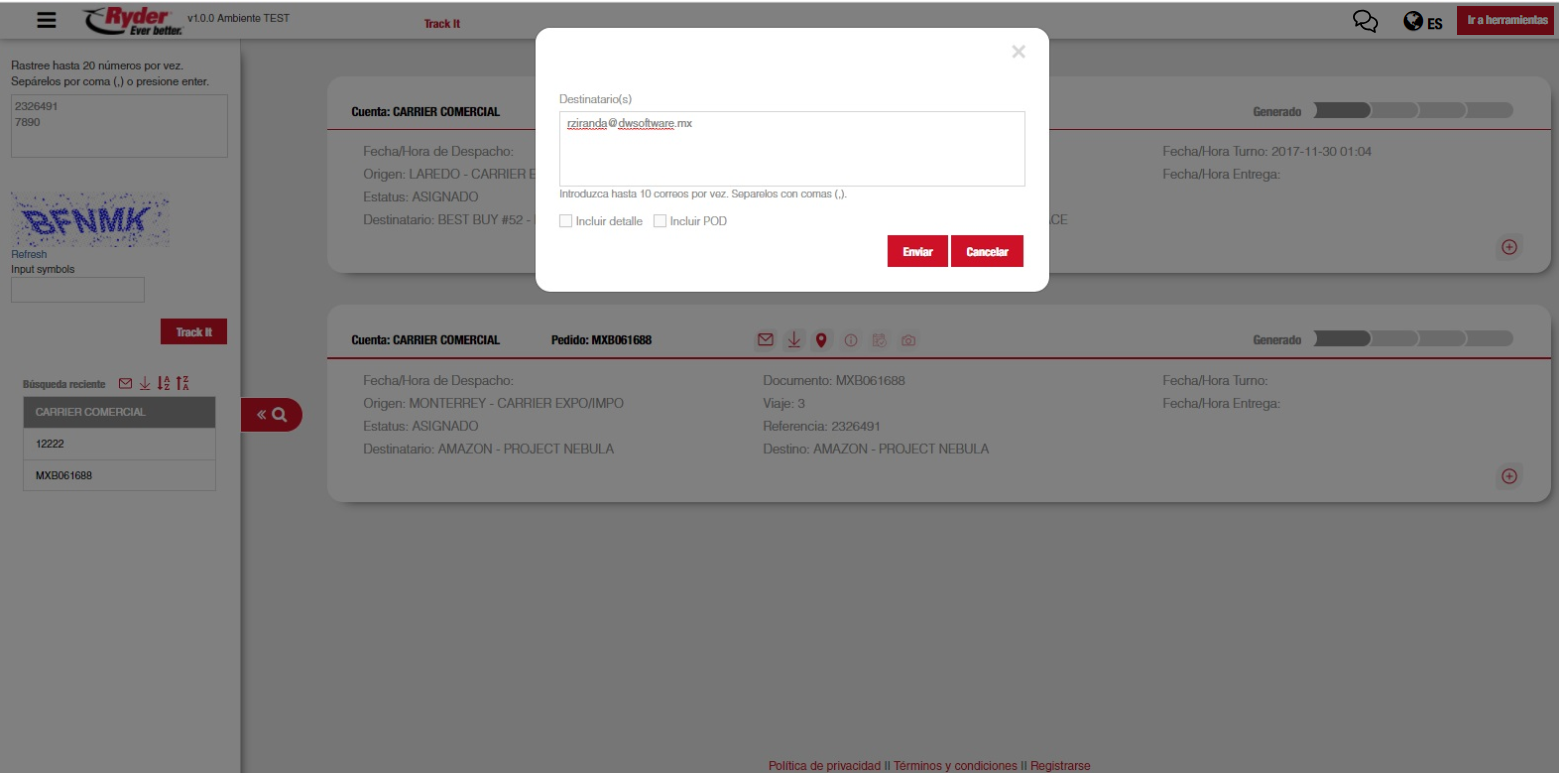Enable the Incluir detalle checkbox
This screenshot has height=773, width=1559.
[x=567, y=221]
